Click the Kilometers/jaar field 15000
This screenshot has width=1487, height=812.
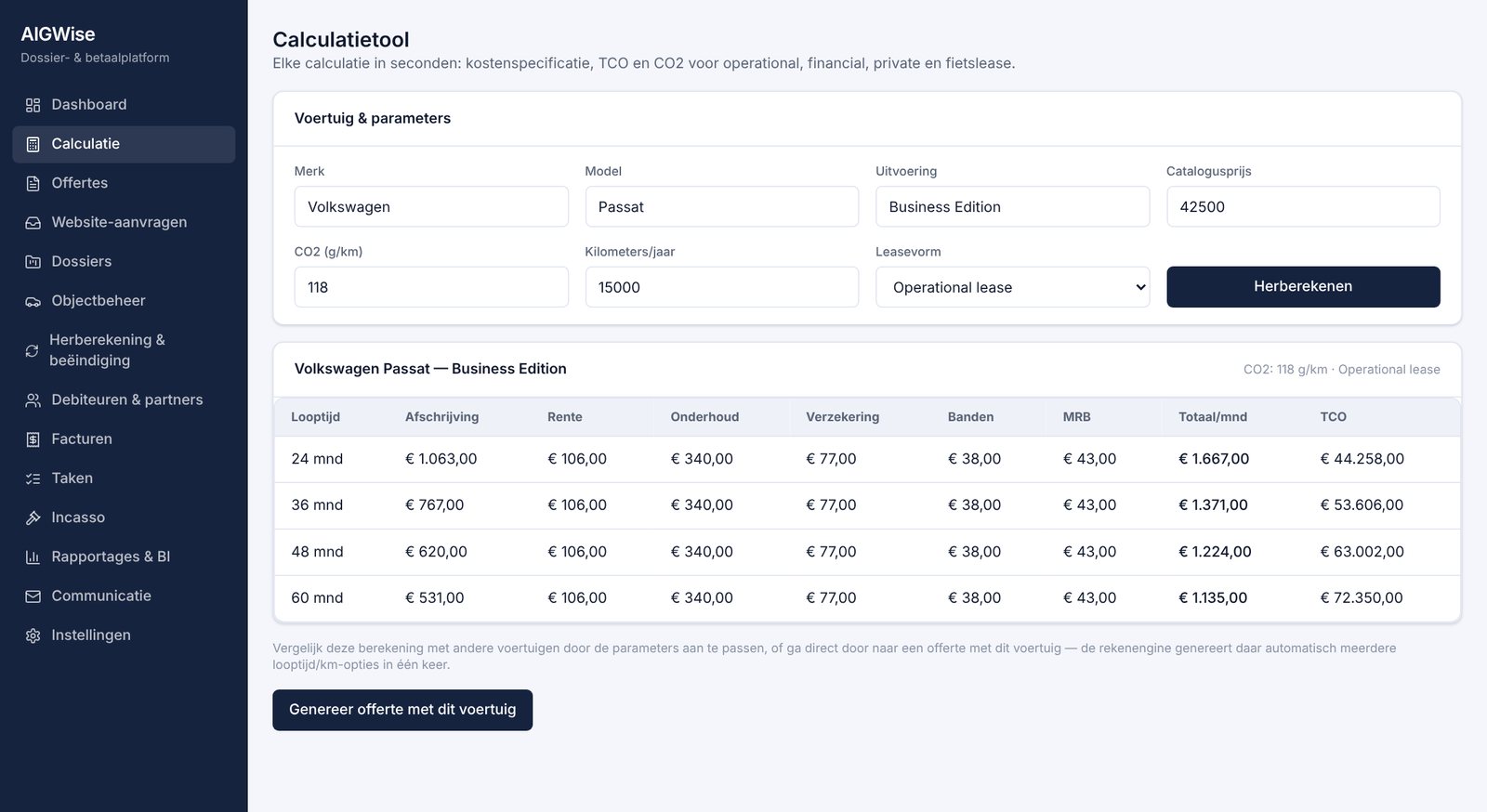coord(722,287)
